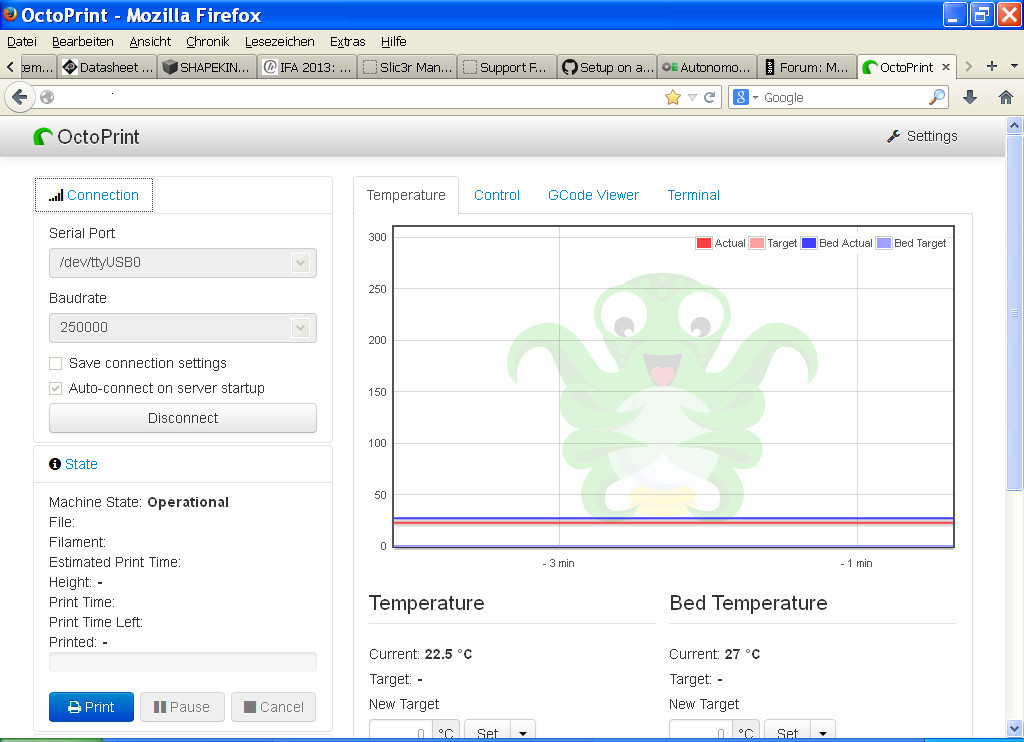
Task: Click the State info icon
Action: [x=55, y=464]
